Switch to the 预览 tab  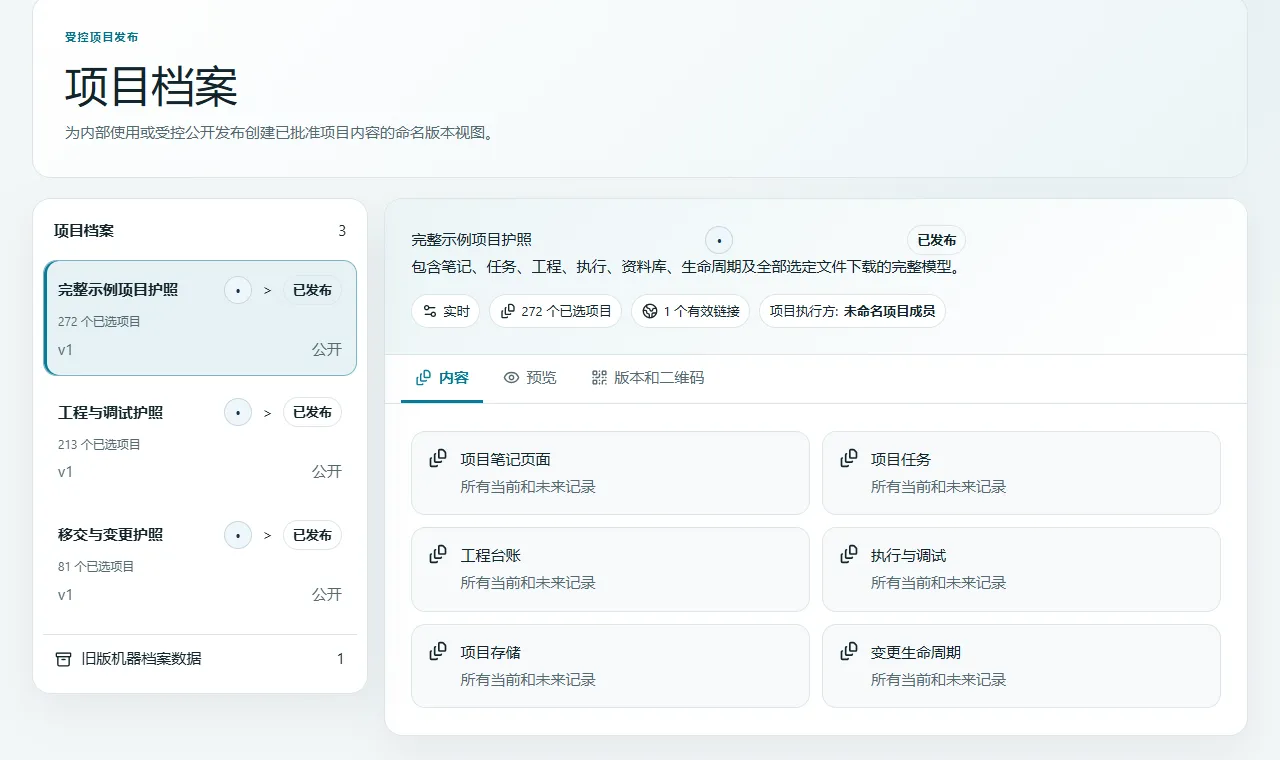530,378
